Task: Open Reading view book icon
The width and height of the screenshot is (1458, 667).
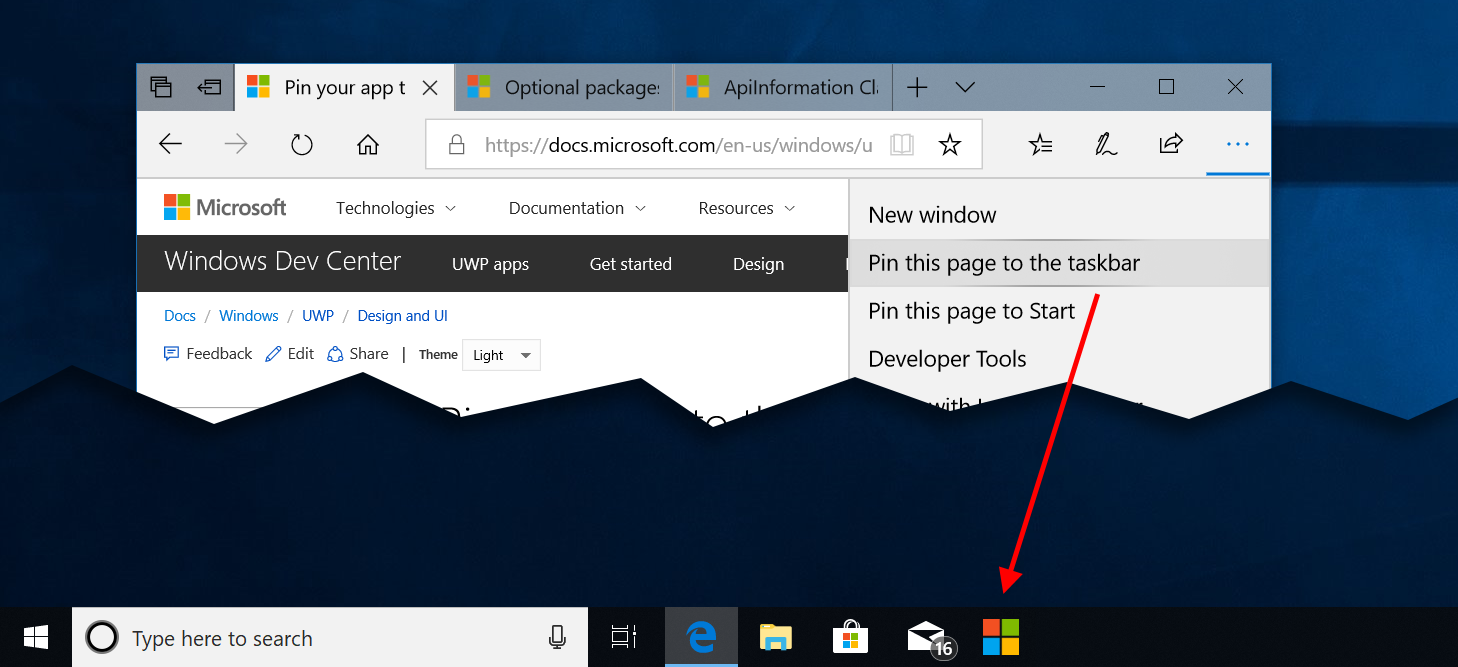Action: point(902,145)
